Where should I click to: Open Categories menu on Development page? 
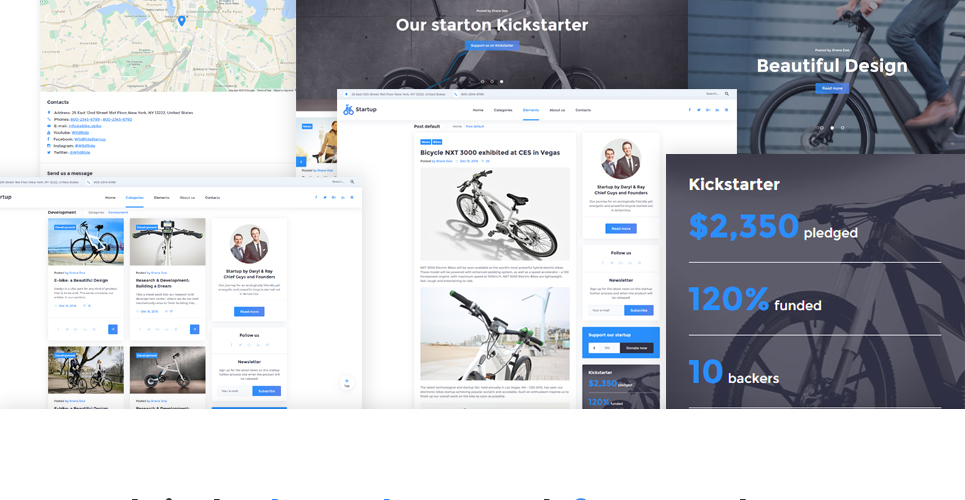pyautogui.click(x=134, y=198)
